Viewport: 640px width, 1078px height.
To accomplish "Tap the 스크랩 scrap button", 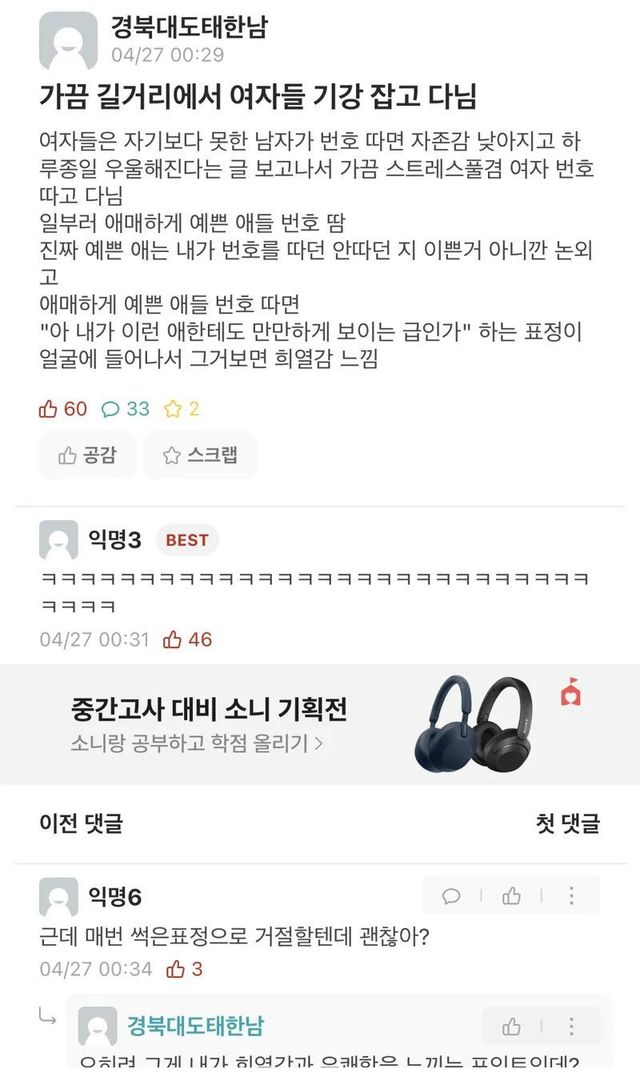I will point(200,455).
